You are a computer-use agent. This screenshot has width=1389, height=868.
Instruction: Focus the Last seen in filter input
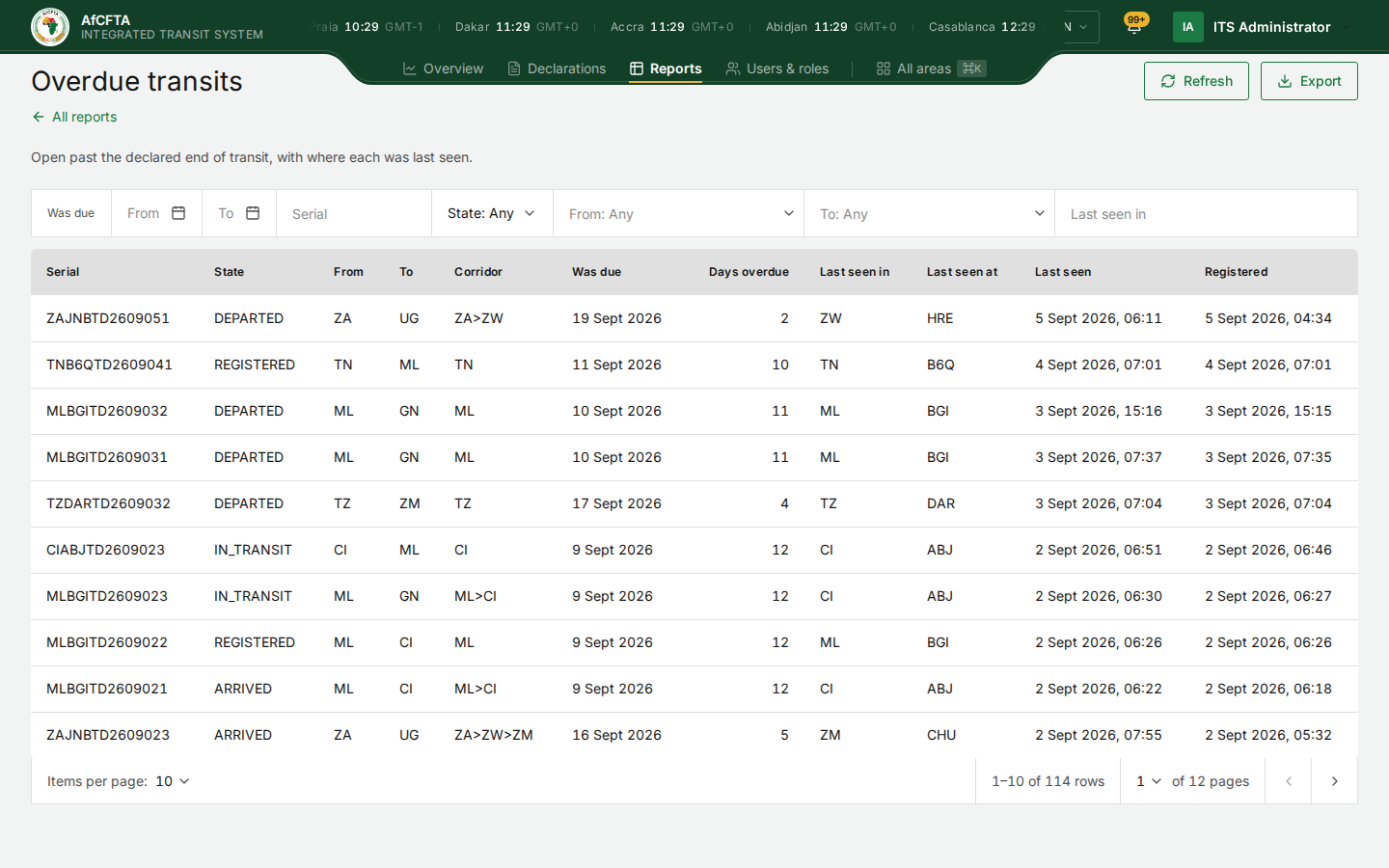[1206, 213]
